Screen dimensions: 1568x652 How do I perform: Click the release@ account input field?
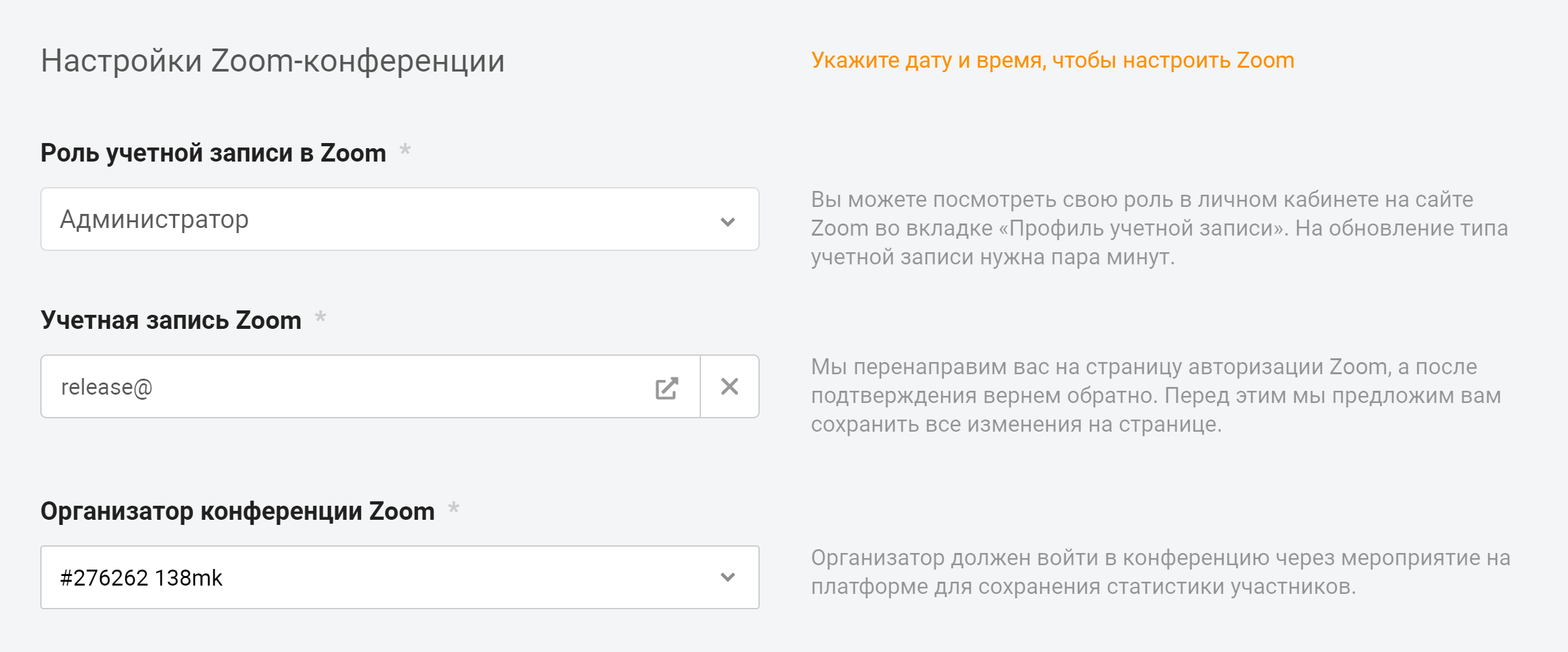click(x=371, y=386)
